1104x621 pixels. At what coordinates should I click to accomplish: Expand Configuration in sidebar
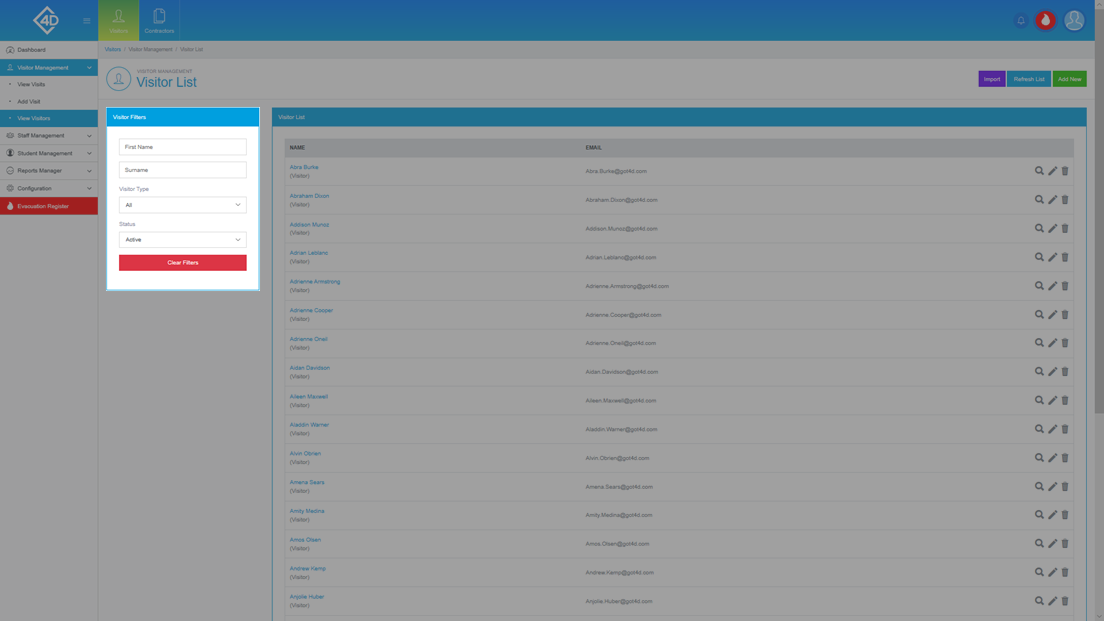pyautogui.click(x=49, y=188)
